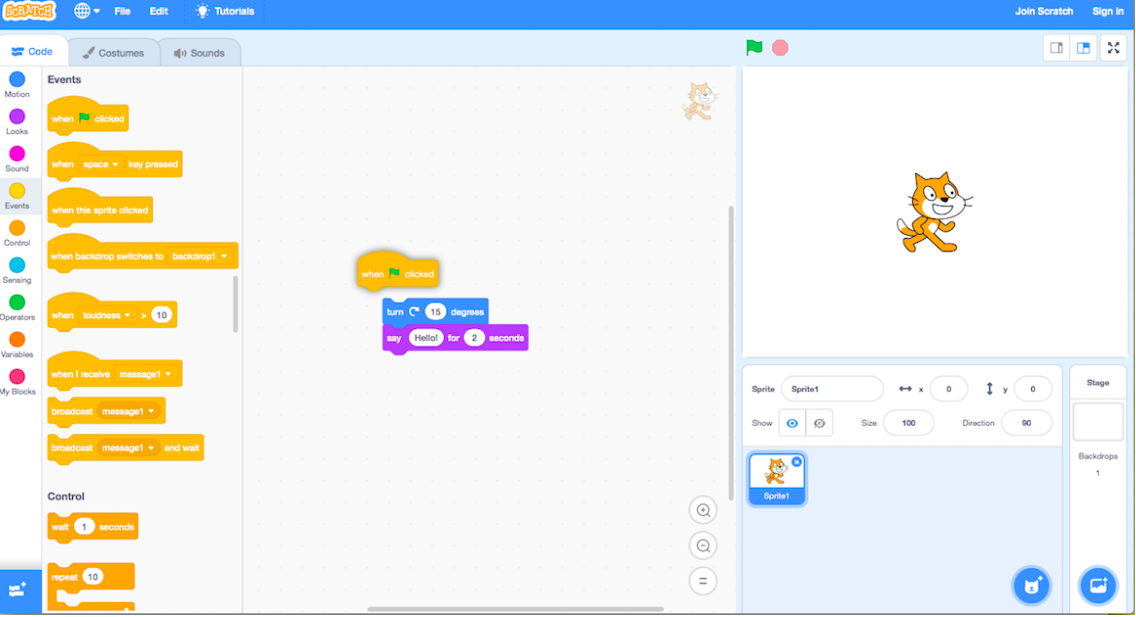Image resolution: width=1136 pixels, height=617 pixels.
Task: Click Choose a Sprite cat button
Action: point(1031,585)
